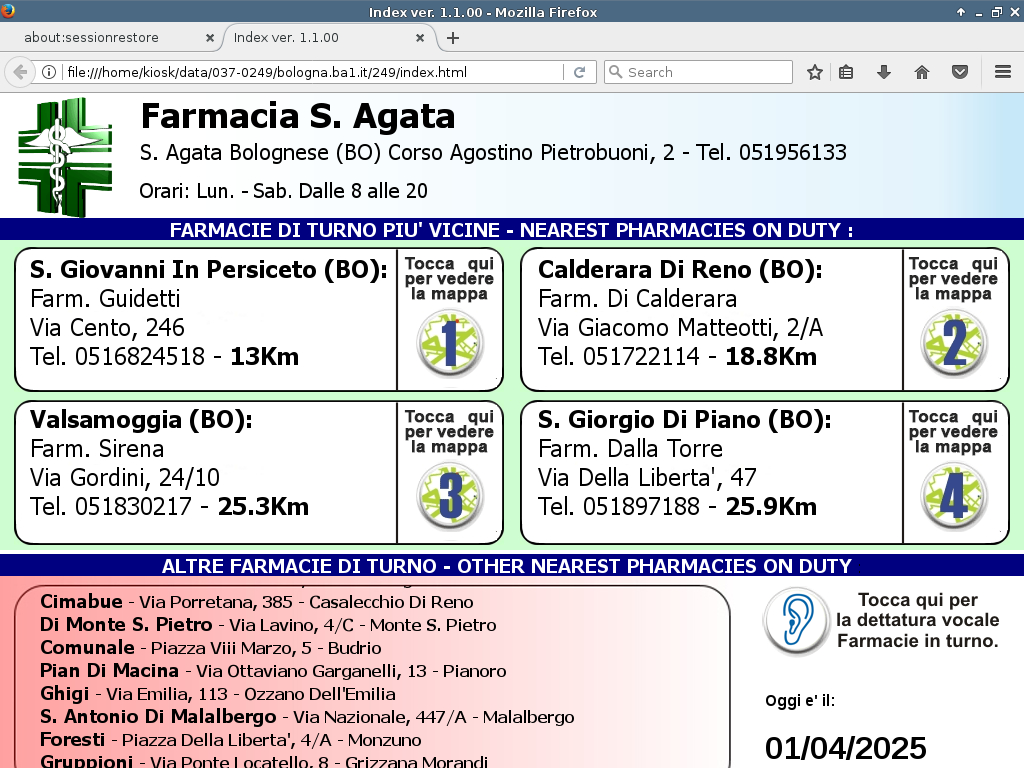Image resolution: width=1024 pixels, height=768 pixels.
Task: Focus the URL address bar
Action: (x=310, y=72)
